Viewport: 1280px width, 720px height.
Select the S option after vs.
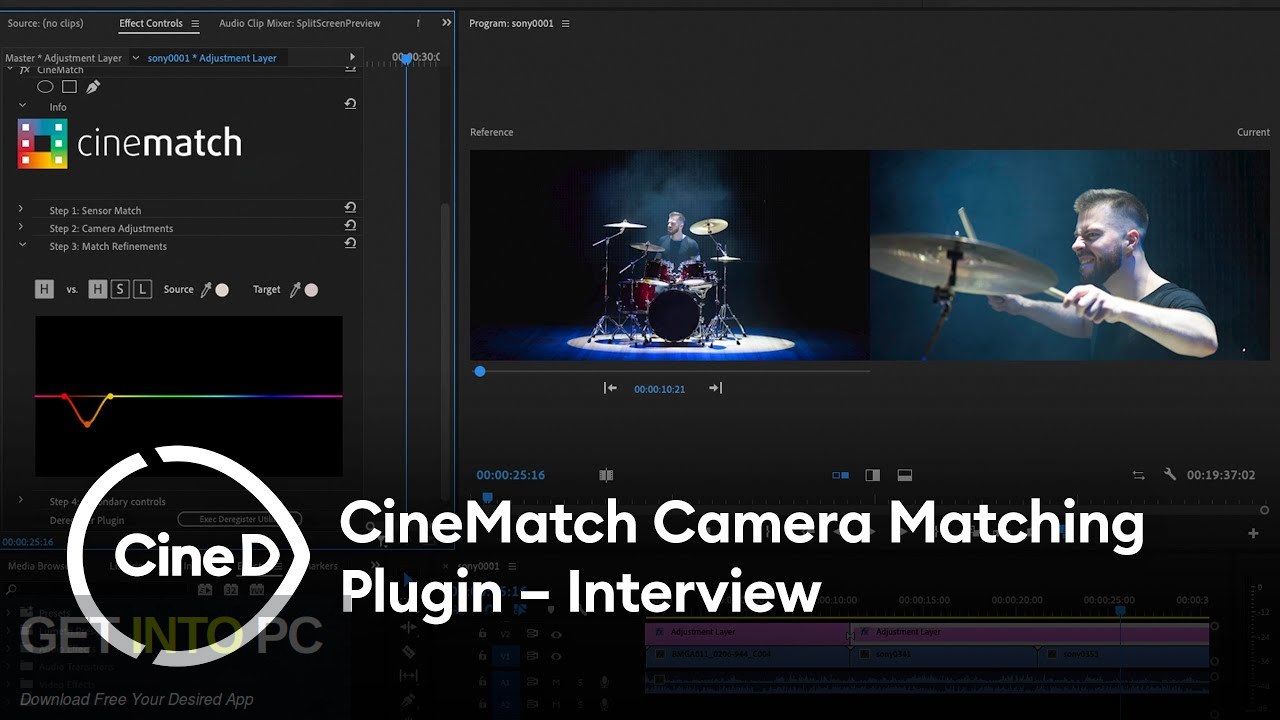(x=120, y=289)
